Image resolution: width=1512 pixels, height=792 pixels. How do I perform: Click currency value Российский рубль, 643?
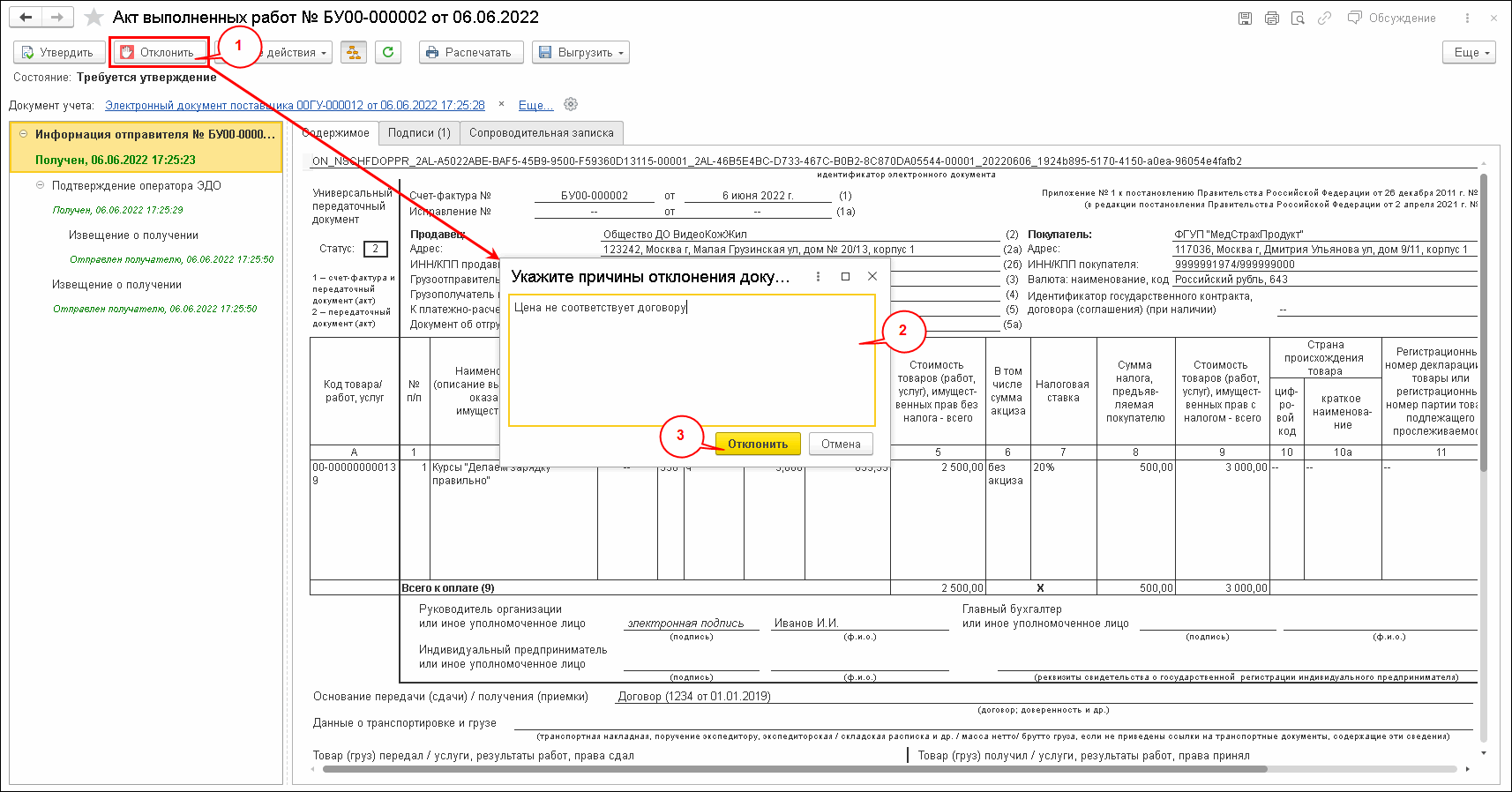click(1231, 280)
